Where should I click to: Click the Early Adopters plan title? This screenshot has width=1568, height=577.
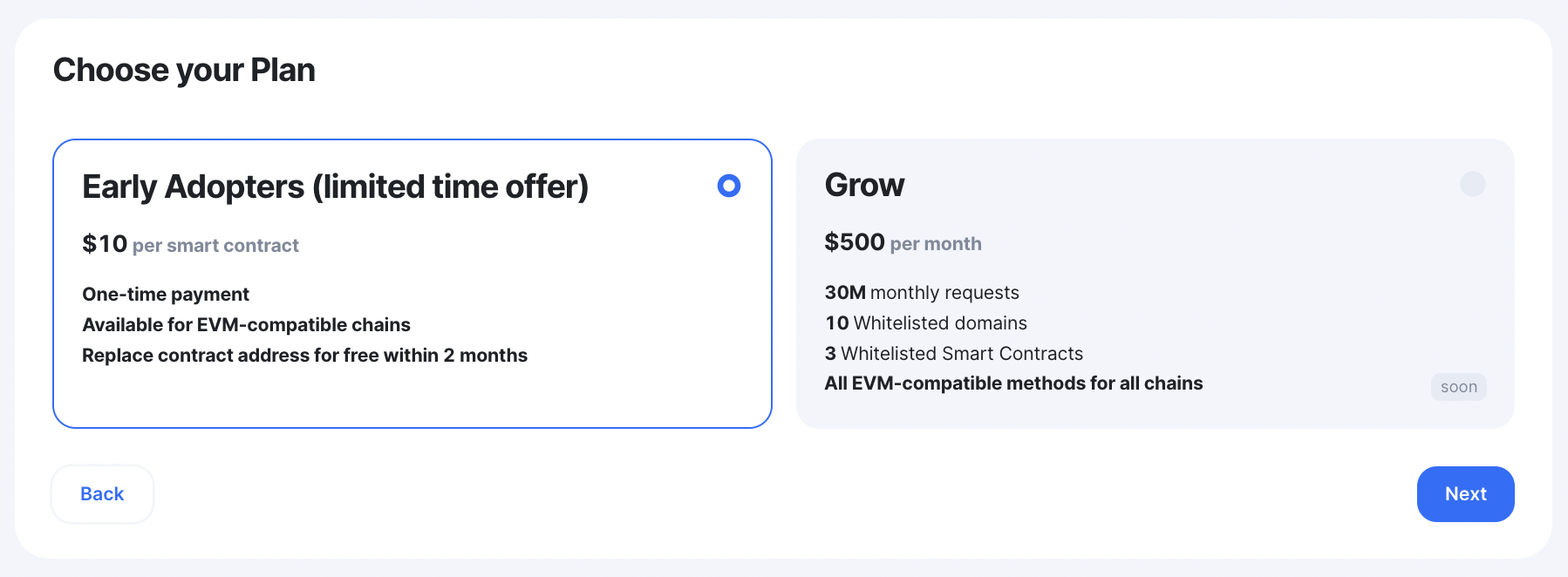[x=335, y=187]
